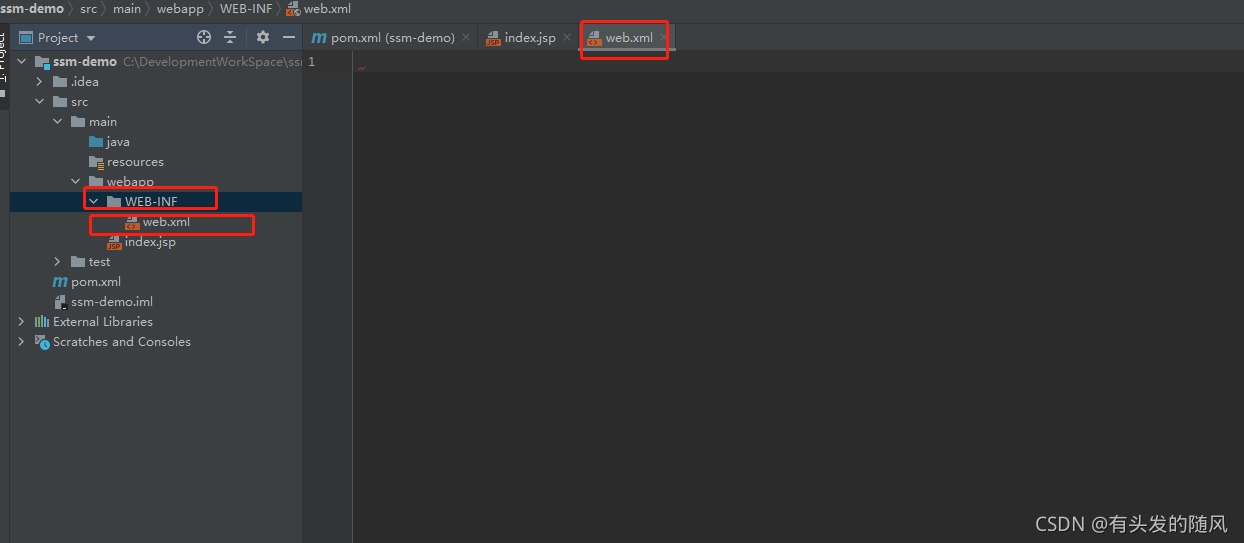Click the collapse all icon in Project panel
Image resolution: width=1244 pixels, height=543 pixels.
pyautogui.click(x=230, y=37)
